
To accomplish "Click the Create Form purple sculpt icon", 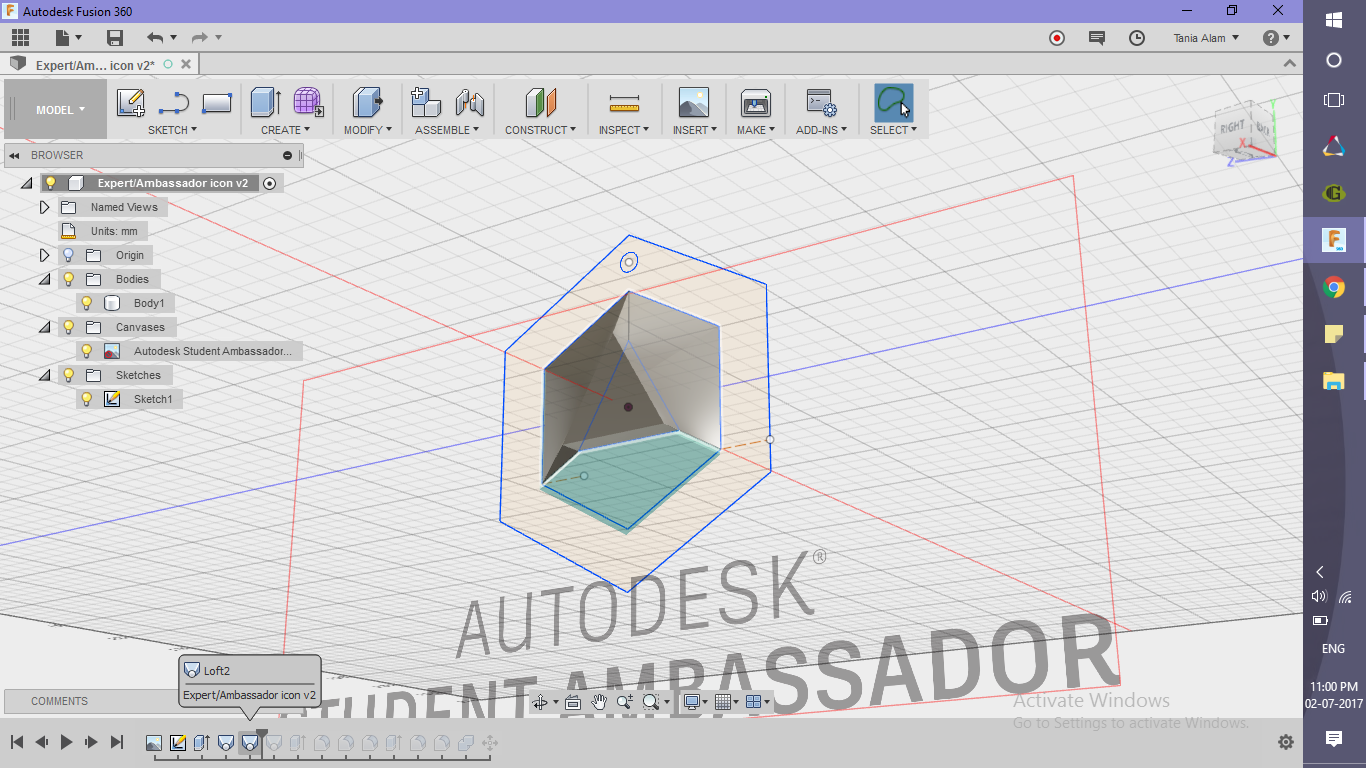I will pyautogui.click(x=308, y=103).
